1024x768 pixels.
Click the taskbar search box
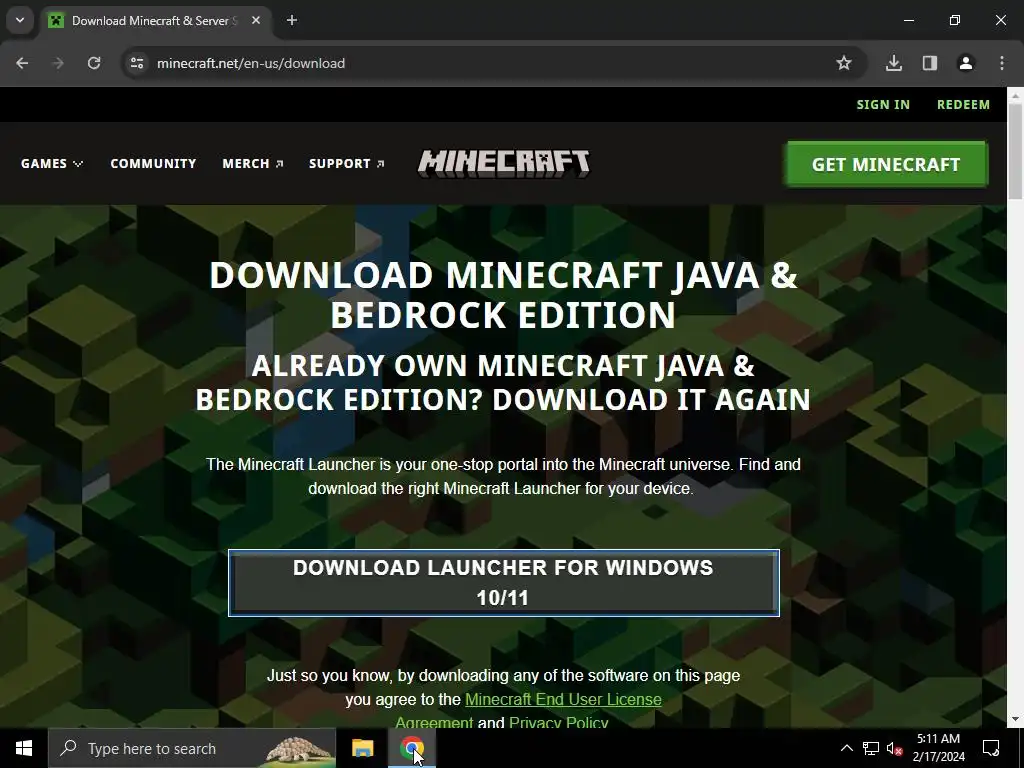(192, 748)
